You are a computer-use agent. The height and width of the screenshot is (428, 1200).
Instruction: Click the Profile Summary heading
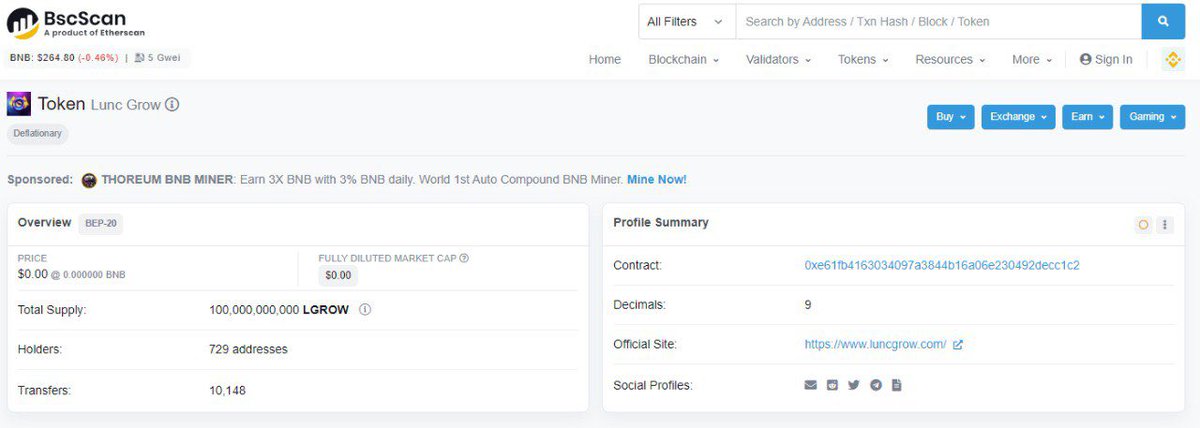click(661, 223)
